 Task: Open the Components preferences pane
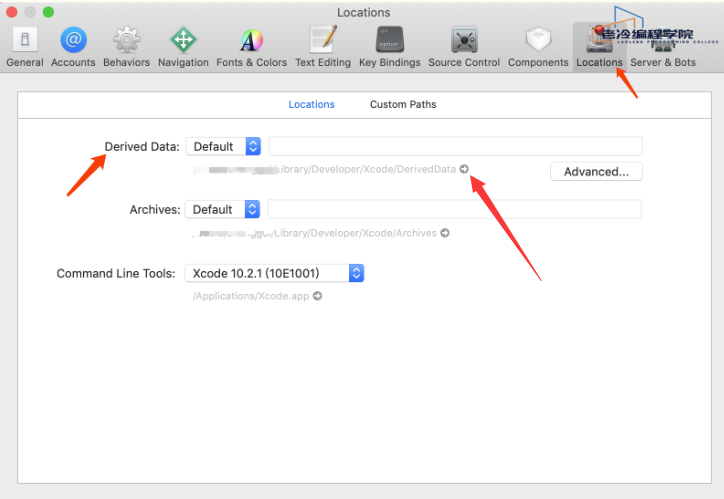(538, 47)
